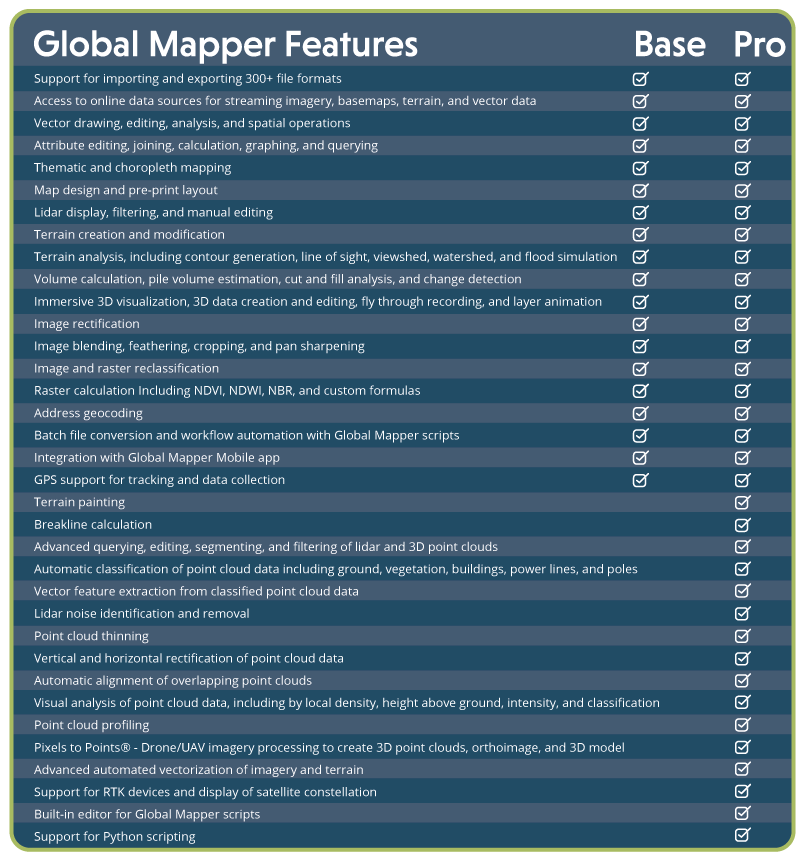805x861 pixels.
Task: Click Pro checkmark for Automatic classification of point cloud
Action: (x=742, y=569)
